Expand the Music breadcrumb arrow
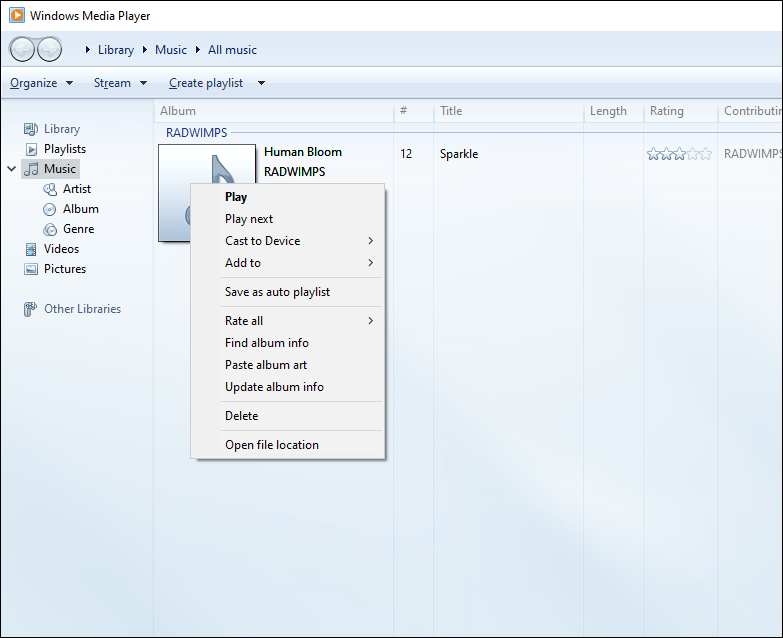Image resolution: width=783 pixels, height=638 pixels. pos(145,49)
